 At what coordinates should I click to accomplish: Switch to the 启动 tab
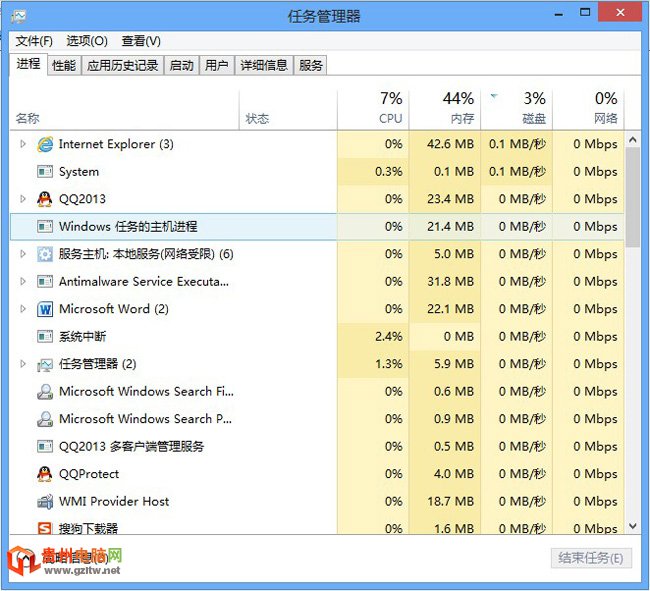[182, 65]
